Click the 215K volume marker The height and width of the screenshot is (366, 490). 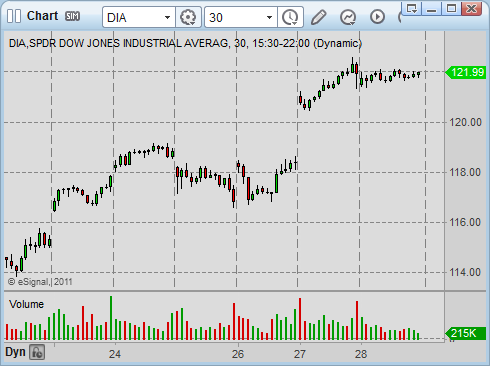coord(466,333)
